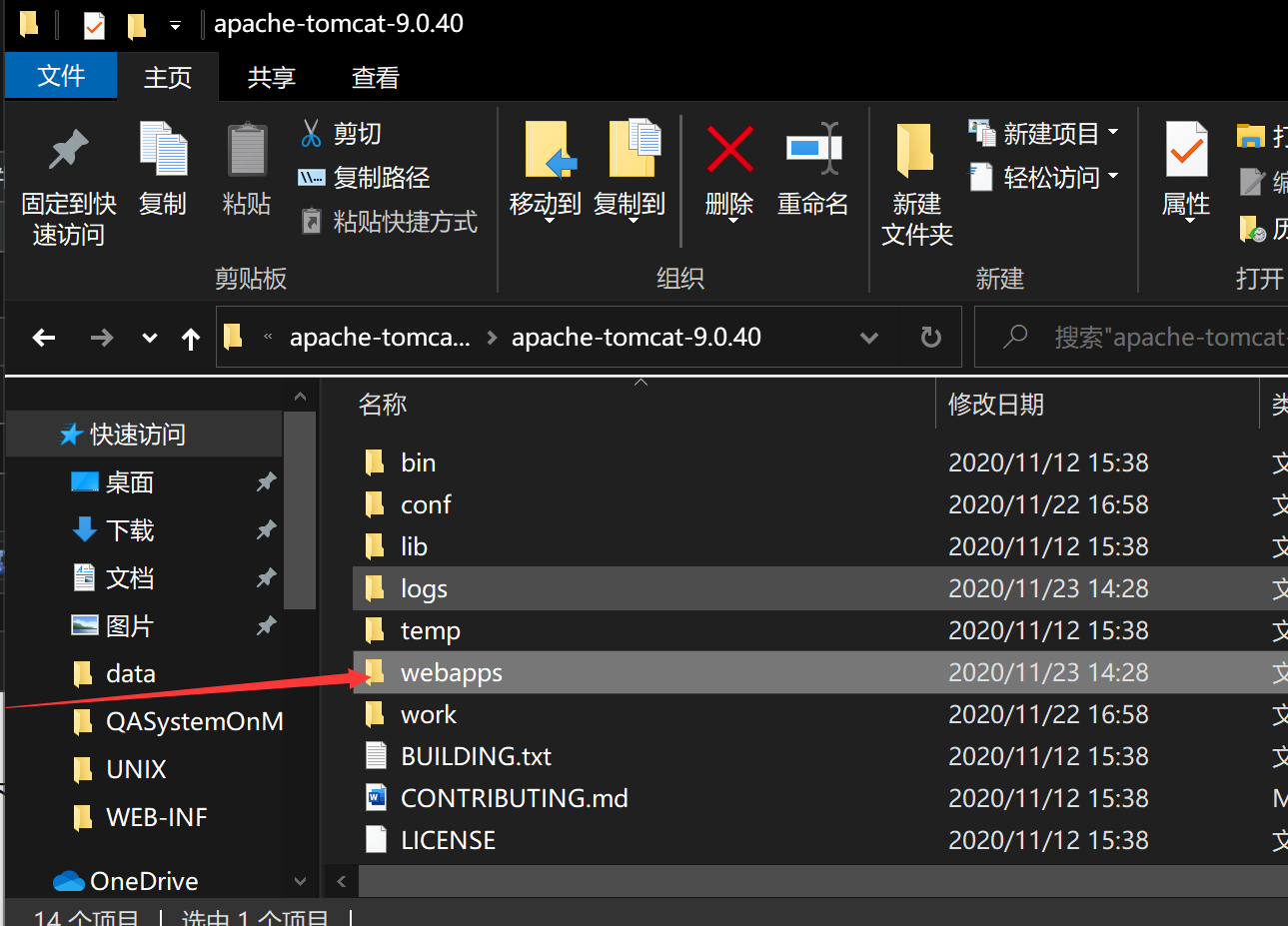Click the Cut (剪切) scissors icon
Image resolution: width=1288 pixels, height=926 pixels.
click(312, 133)
